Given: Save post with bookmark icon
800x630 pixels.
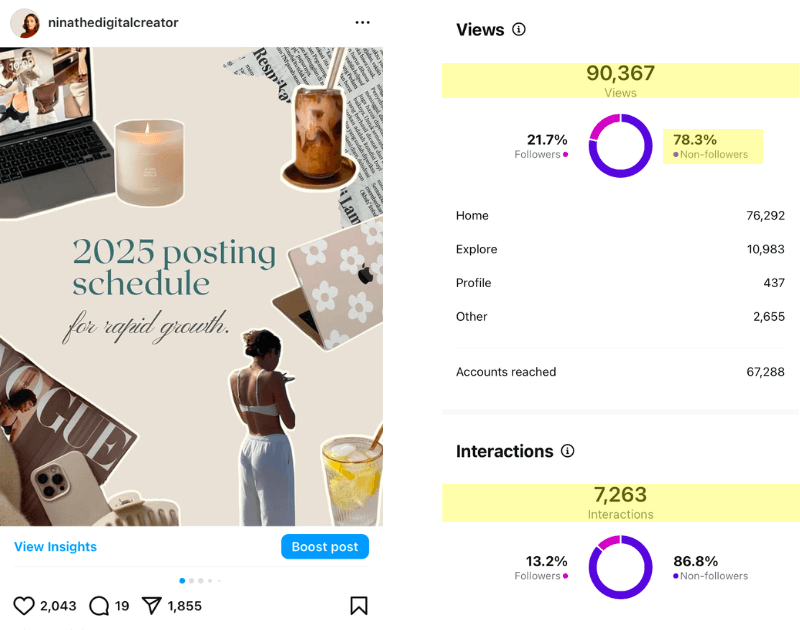Looking at the screenshot, I should click(x=359, y=605).
